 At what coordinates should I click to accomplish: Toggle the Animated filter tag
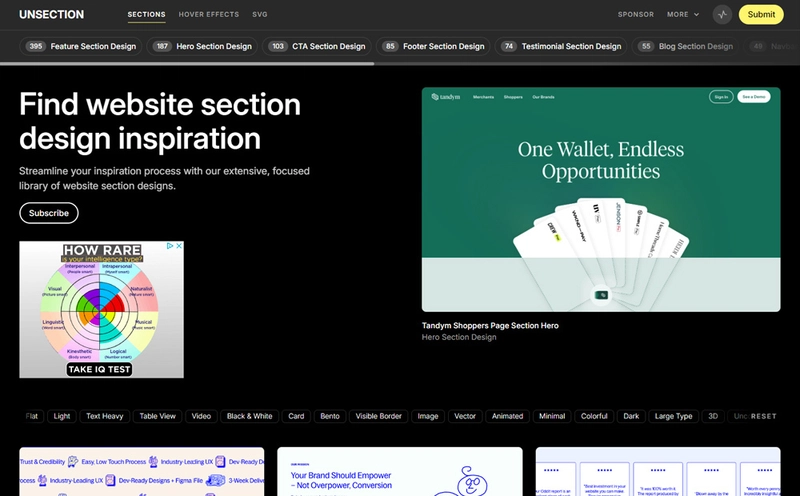pos(507,416)
